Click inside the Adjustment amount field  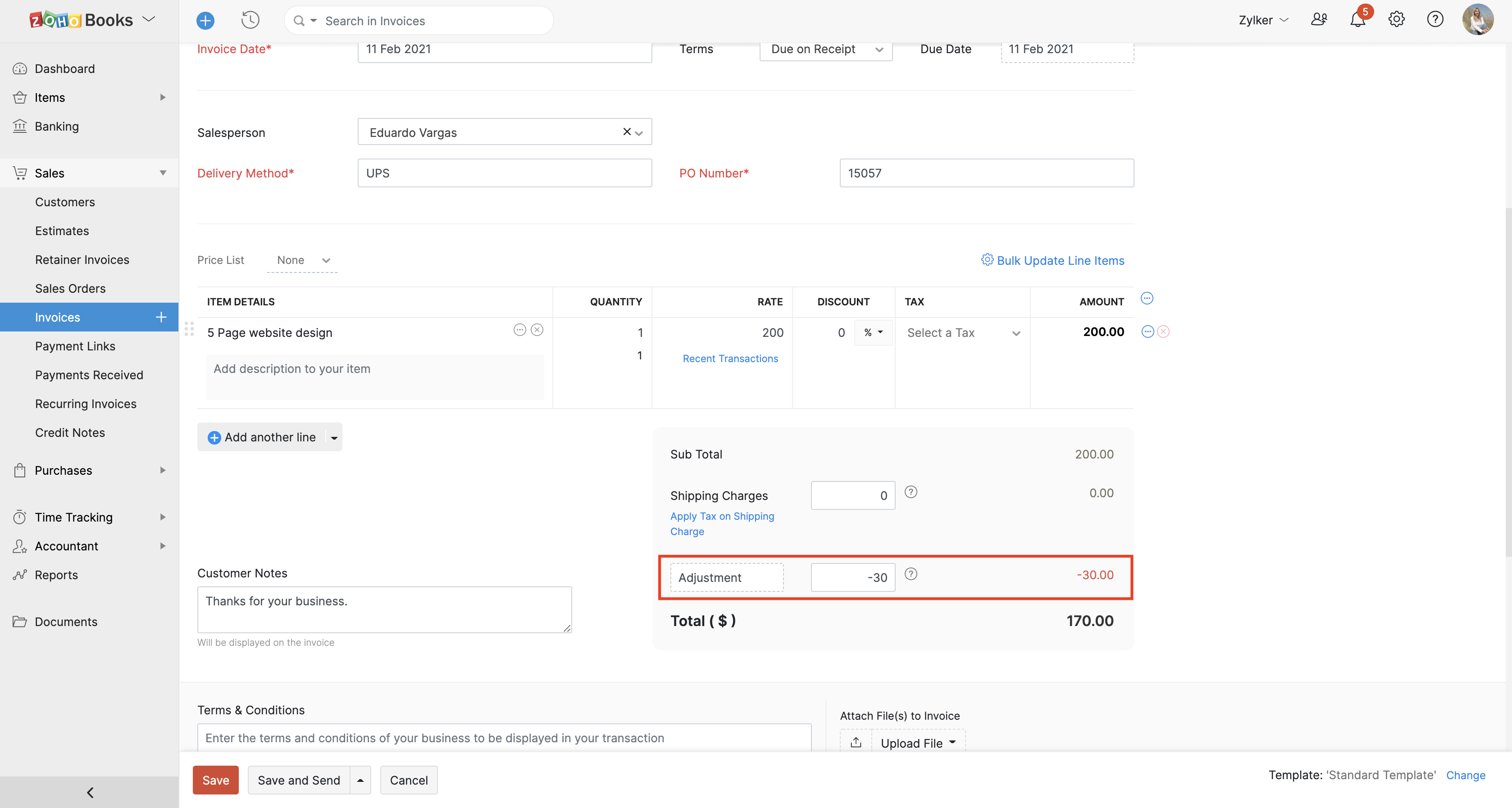tap(852, 577)
